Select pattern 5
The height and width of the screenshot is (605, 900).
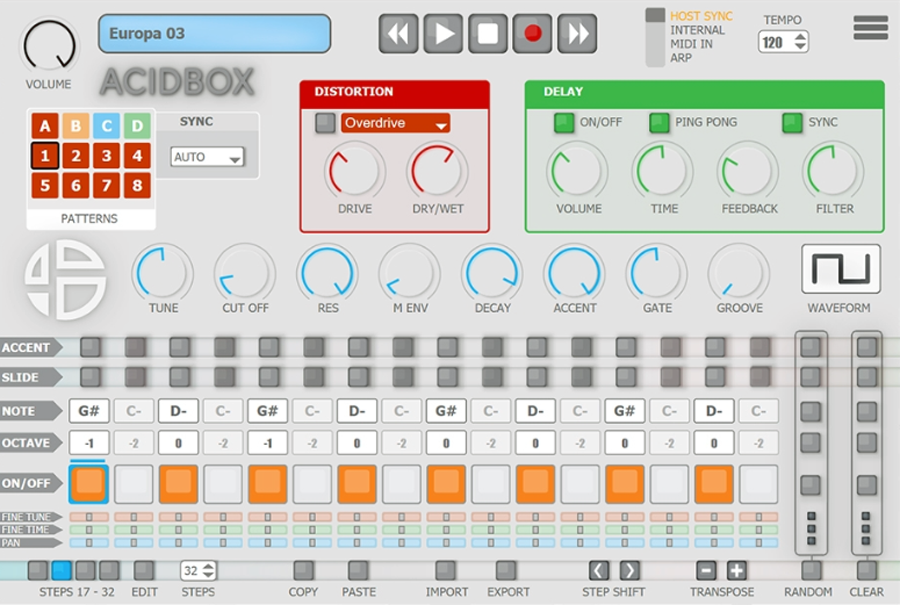pyautogui.click(x=45, y=185)
